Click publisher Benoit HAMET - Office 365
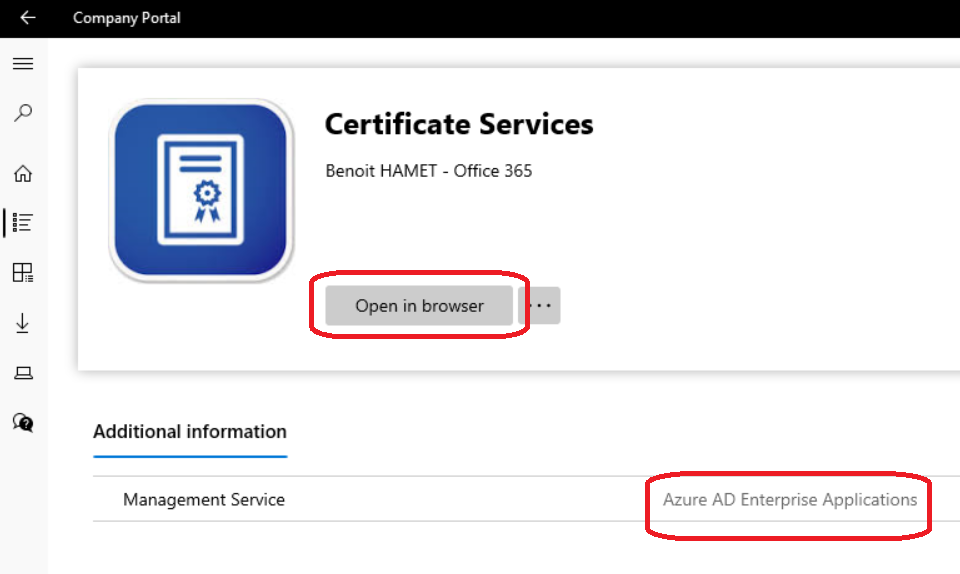This screenshot has height=574, width=960. pyautogui.click(x=429, y=171)
